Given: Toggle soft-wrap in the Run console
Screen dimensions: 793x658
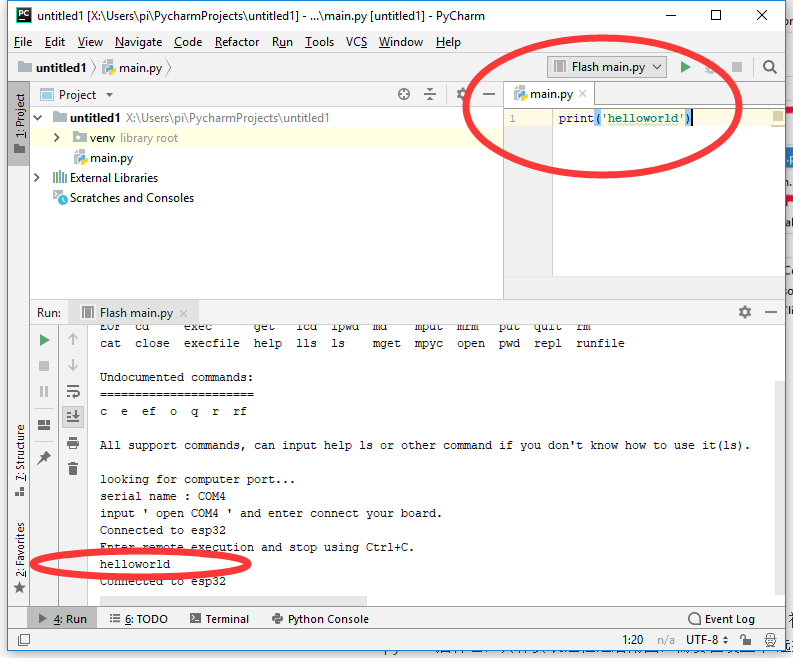Looking at the screenshot, I should click(x=73, y=391).
